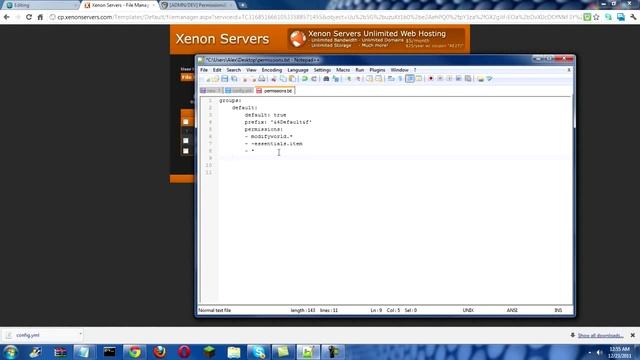Close the Chrome downloads bar
This screenshot has height=360, width=640.
point(633,335)
